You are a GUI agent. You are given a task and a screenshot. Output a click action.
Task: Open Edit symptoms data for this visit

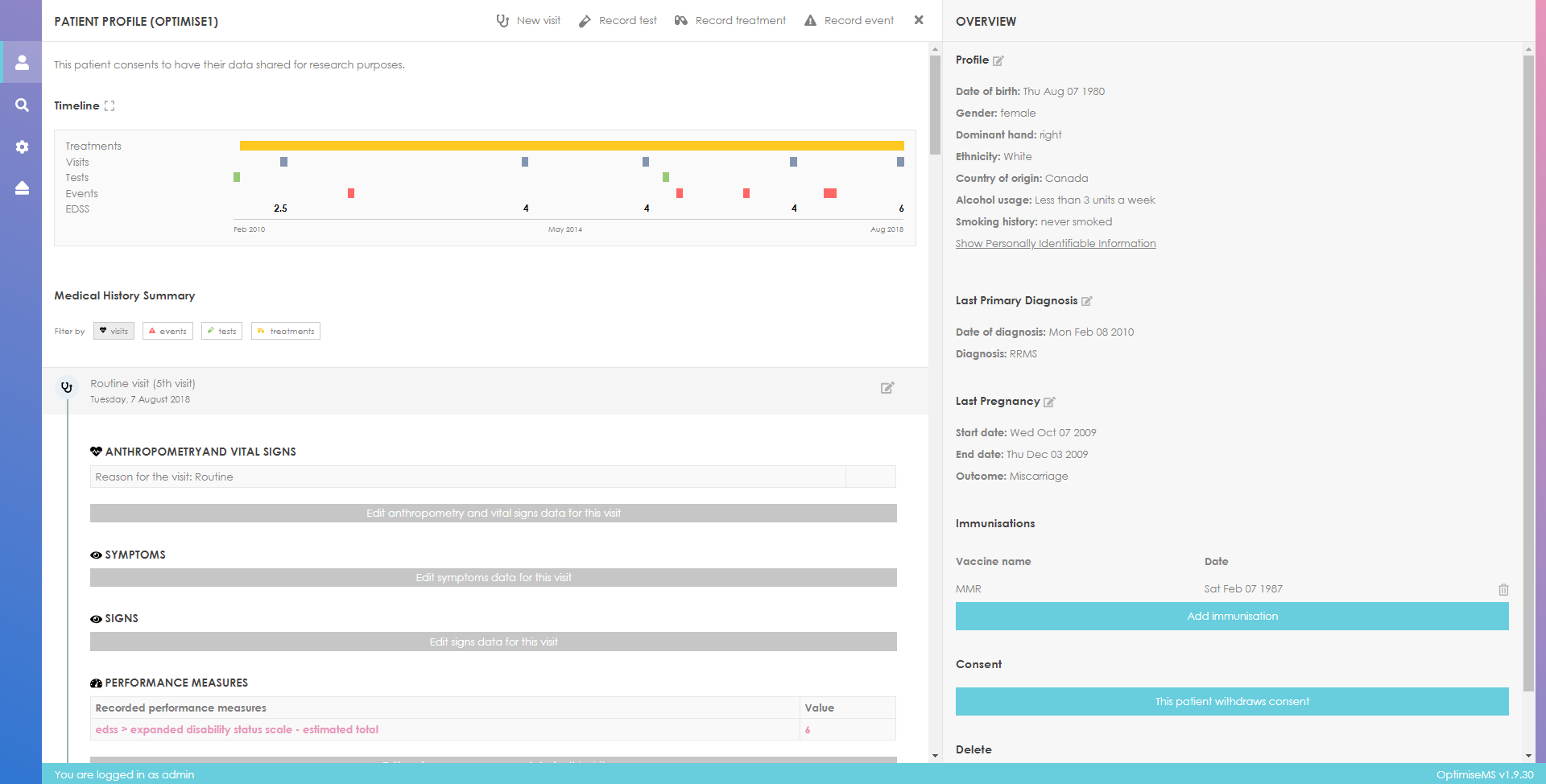(x=493, y=578)
